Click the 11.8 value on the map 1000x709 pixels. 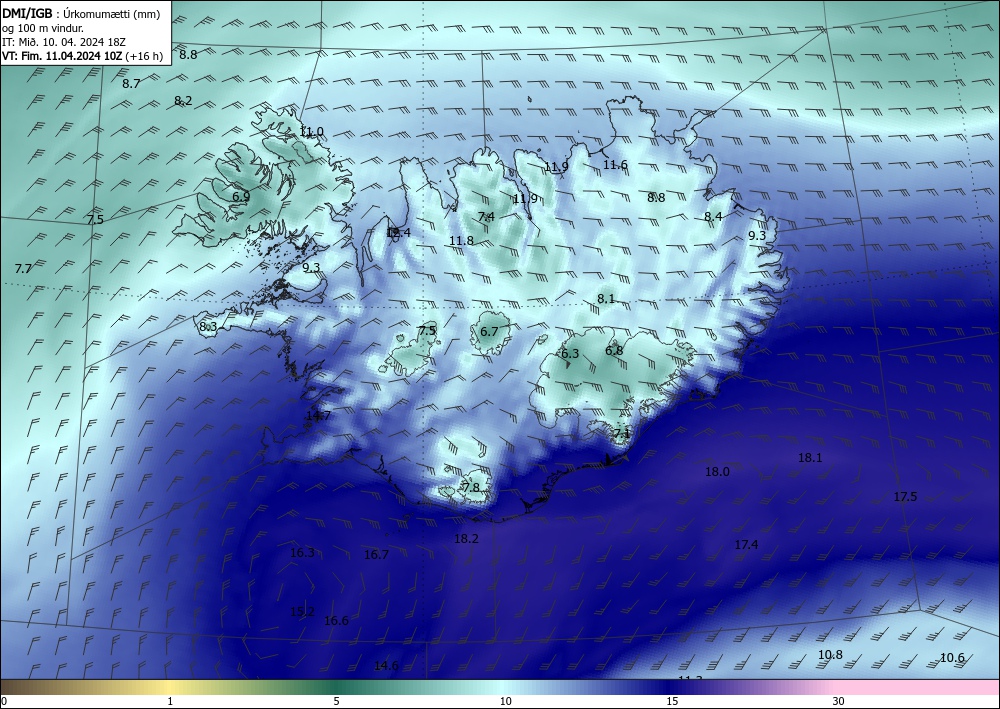461,241
